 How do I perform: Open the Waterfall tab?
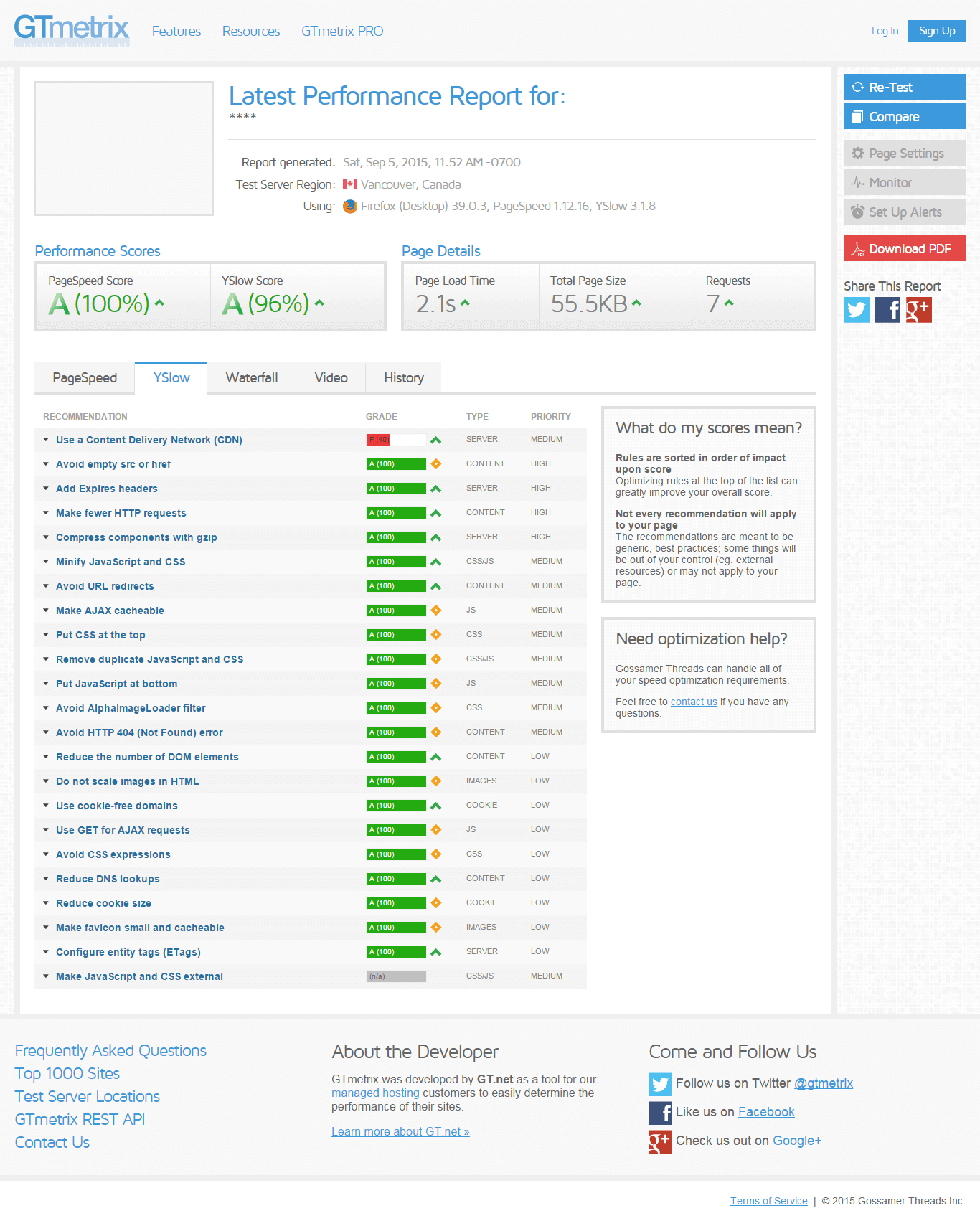pos(252,378)
